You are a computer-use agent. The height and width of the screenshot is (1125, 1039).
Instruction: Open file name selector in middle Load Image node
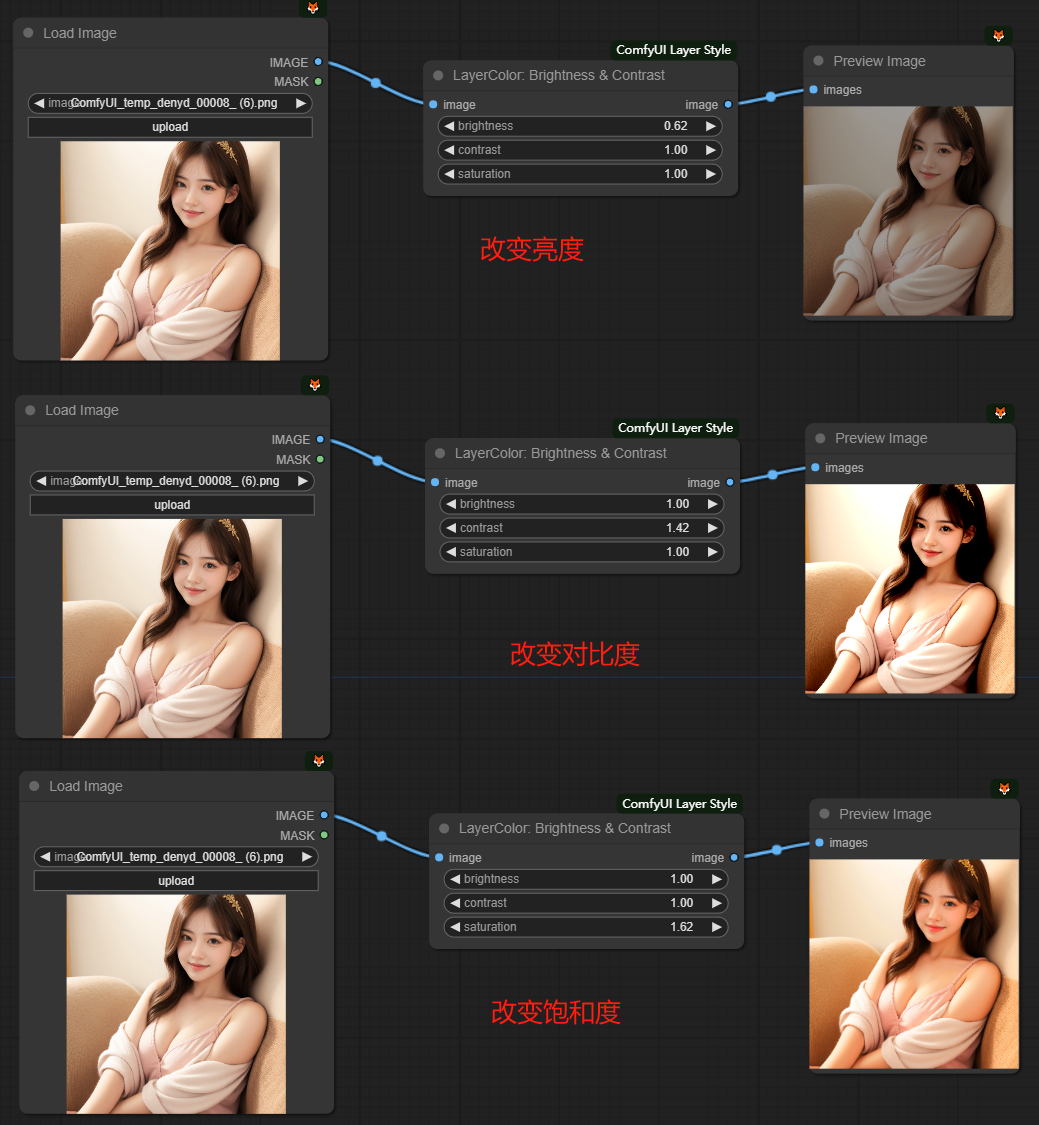point(172,481)
